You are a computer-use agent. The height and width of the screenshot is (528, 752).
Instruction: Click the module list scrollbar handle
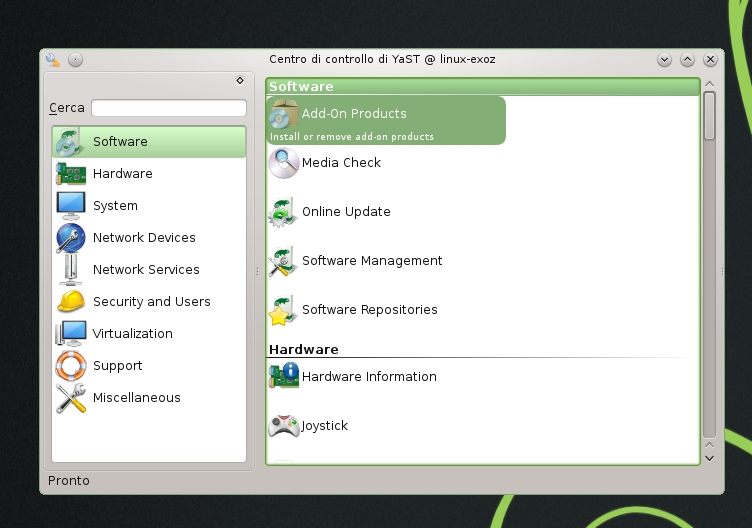(x=709, y=116)
